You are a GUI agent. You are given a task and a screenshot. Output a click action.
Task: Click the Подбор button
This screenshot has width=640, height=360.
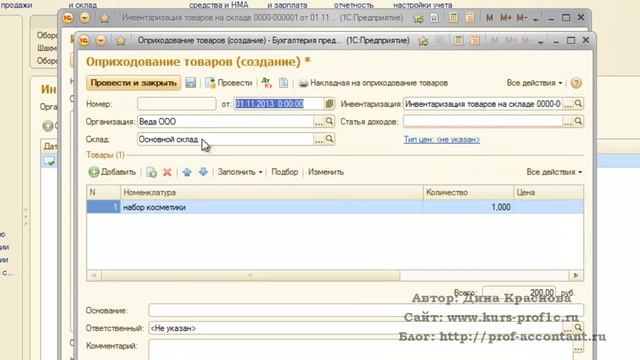[284, 172]
